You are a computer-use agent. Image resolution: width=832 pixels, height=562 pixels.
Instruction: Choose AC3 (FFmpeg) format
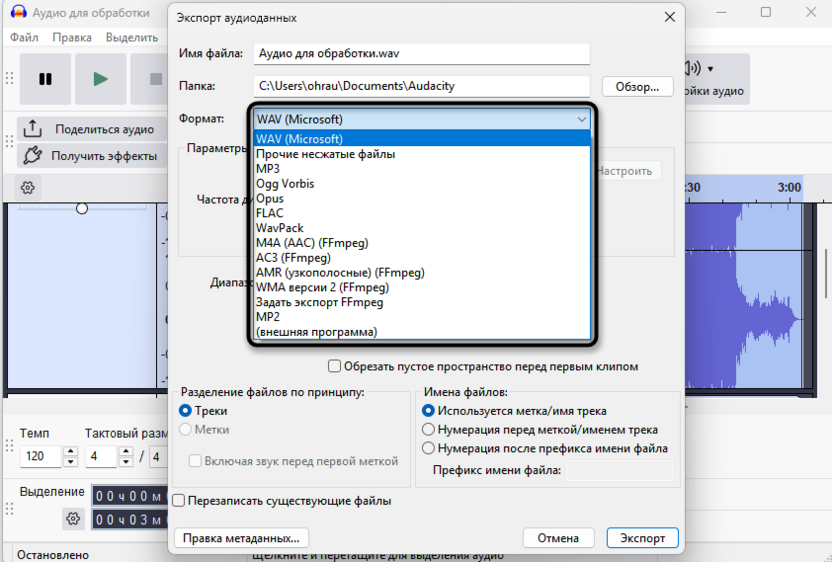pos(422,258)
